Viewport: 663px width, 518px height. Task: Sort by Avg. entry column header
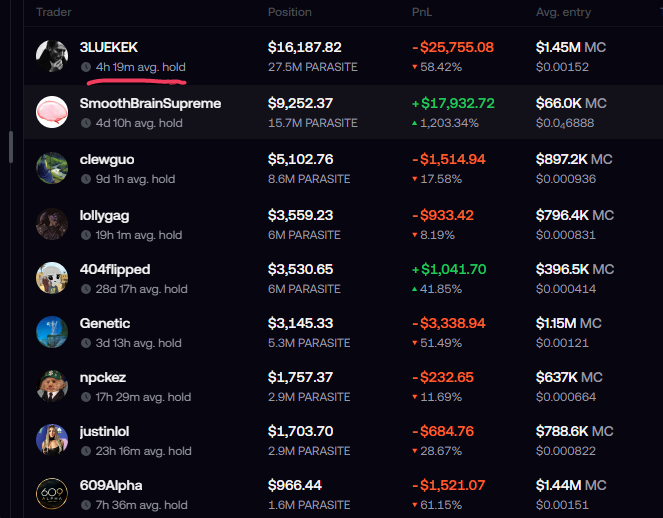click(563, 12)
